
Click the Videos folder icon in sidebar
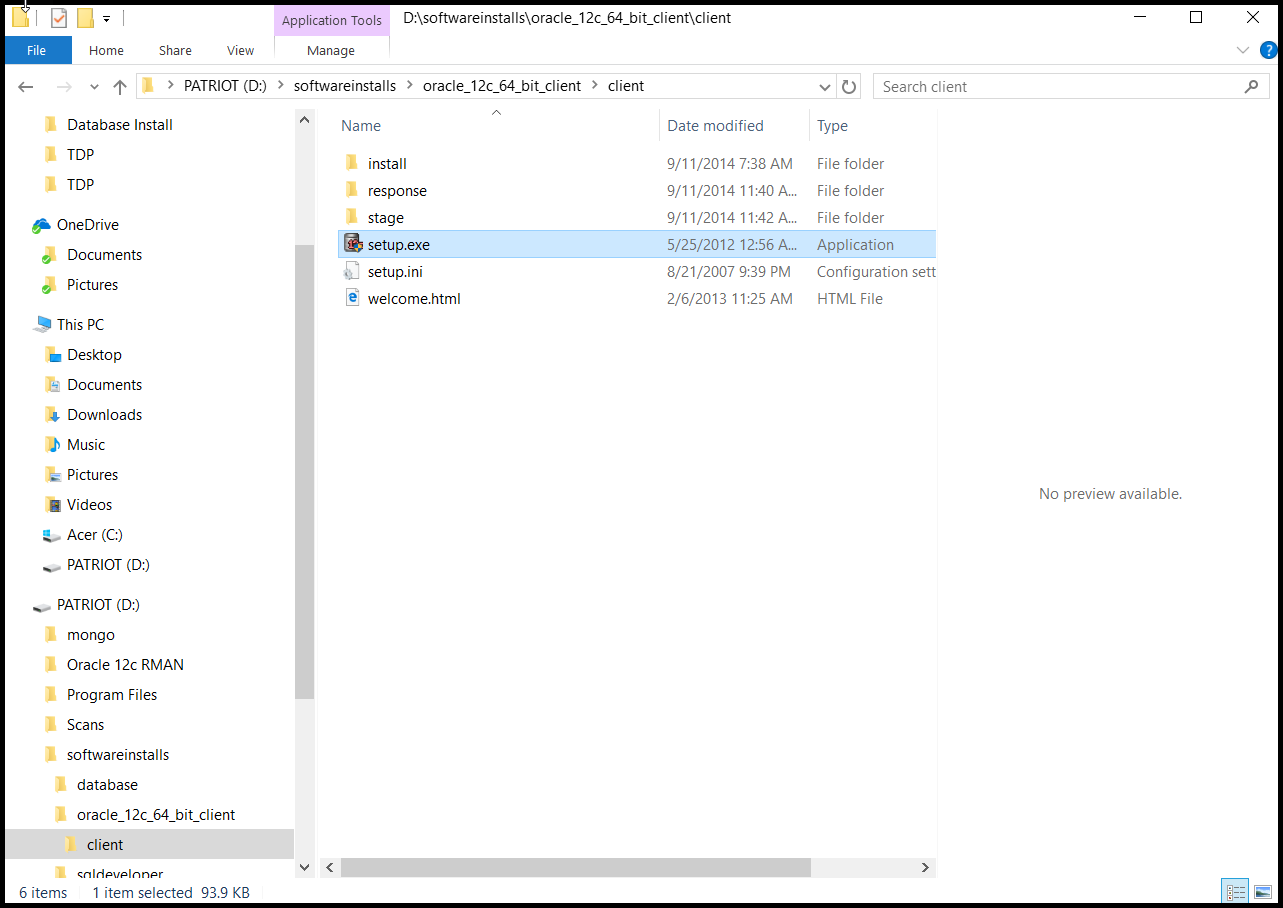(52, 504)
